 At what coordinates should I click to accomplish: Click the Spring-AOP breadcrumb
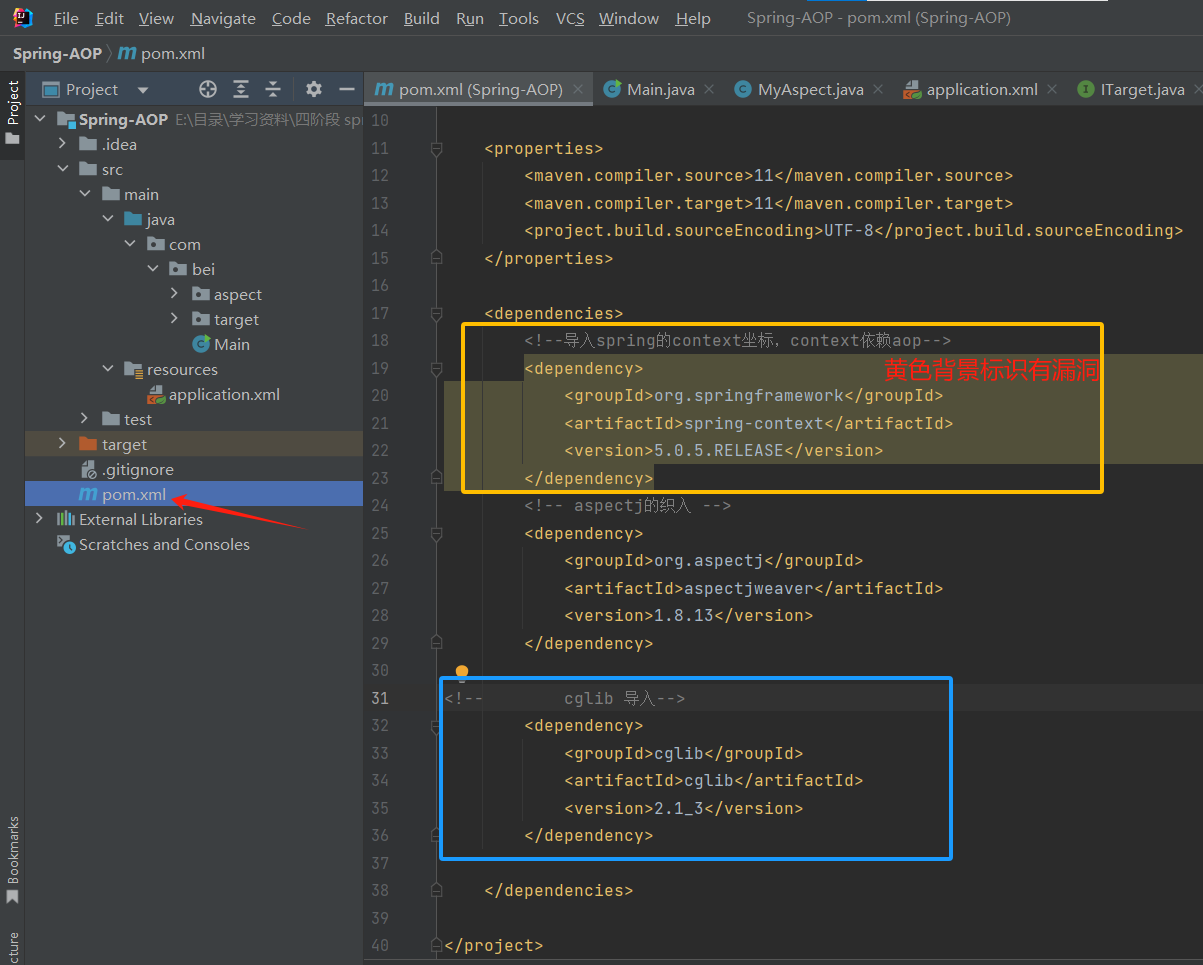[x=56, y=53]
